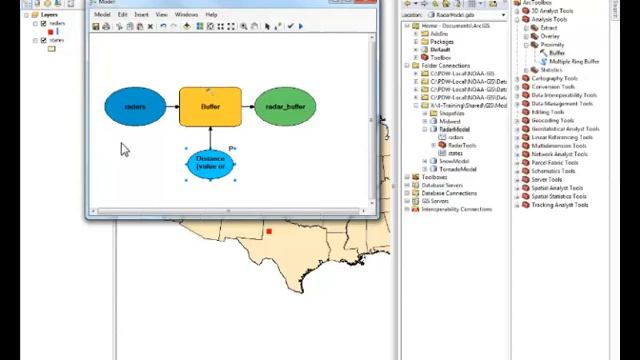Screen dimensions: 640x360
Task: Click the Full Extent model icon
Action: 210,27
